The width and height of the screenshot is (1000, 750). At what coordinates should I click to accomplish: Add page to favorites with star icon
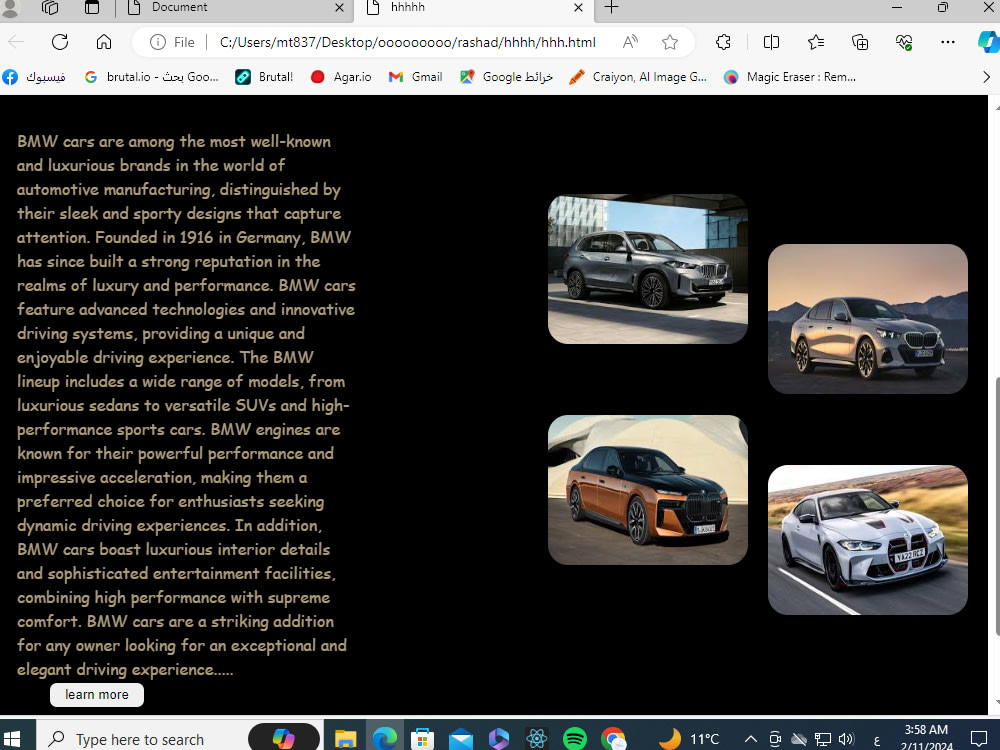pos(670,42)
